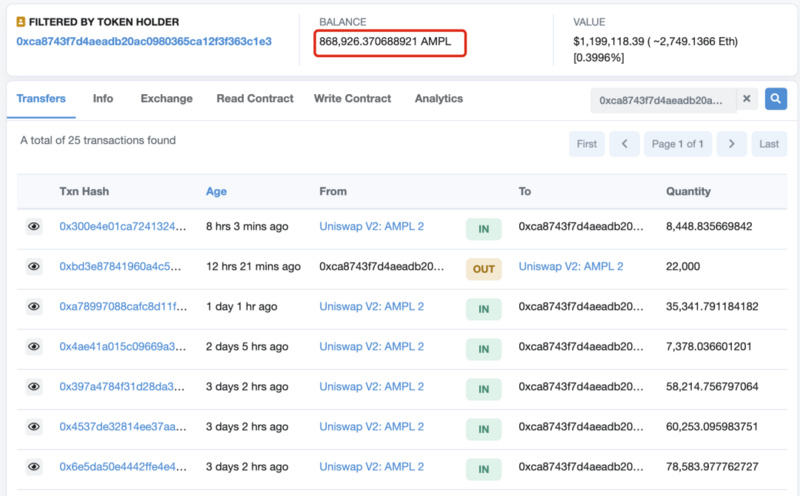Viewport: 800px width, 496px height.
Task: Open Uniswap V2: AMPL 2 sender, 2 days row
Action: (371, 346)
